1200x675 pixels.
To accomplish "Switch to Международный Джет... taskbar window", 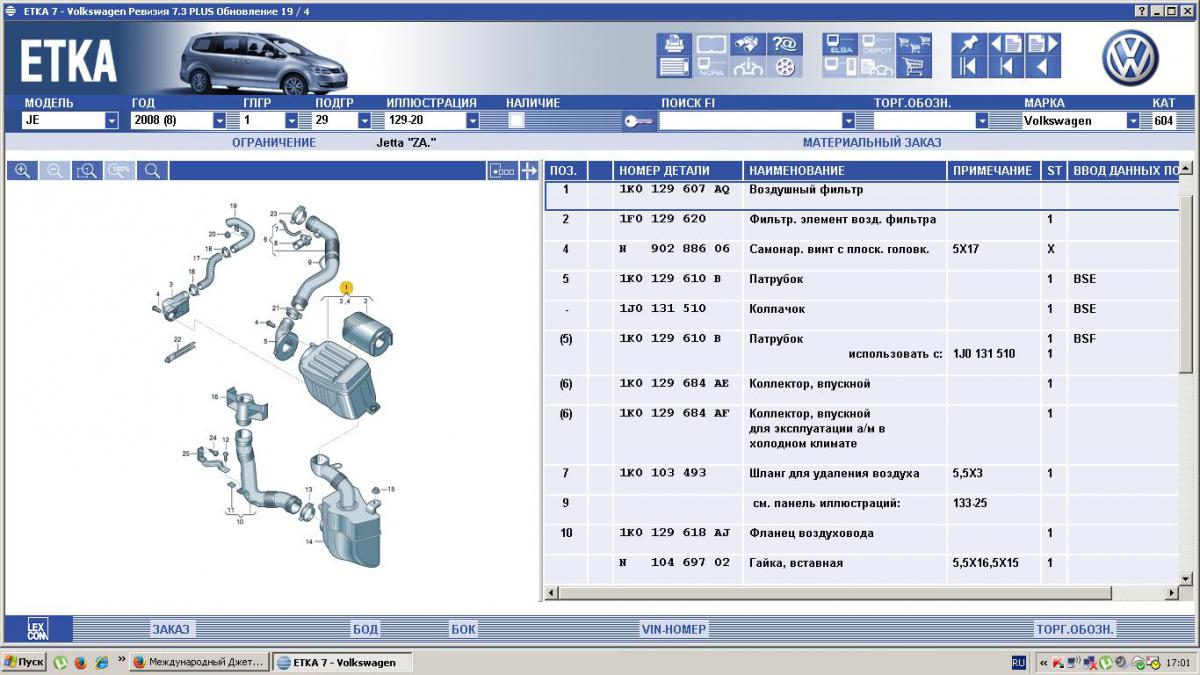I will [x=200, y=662].
